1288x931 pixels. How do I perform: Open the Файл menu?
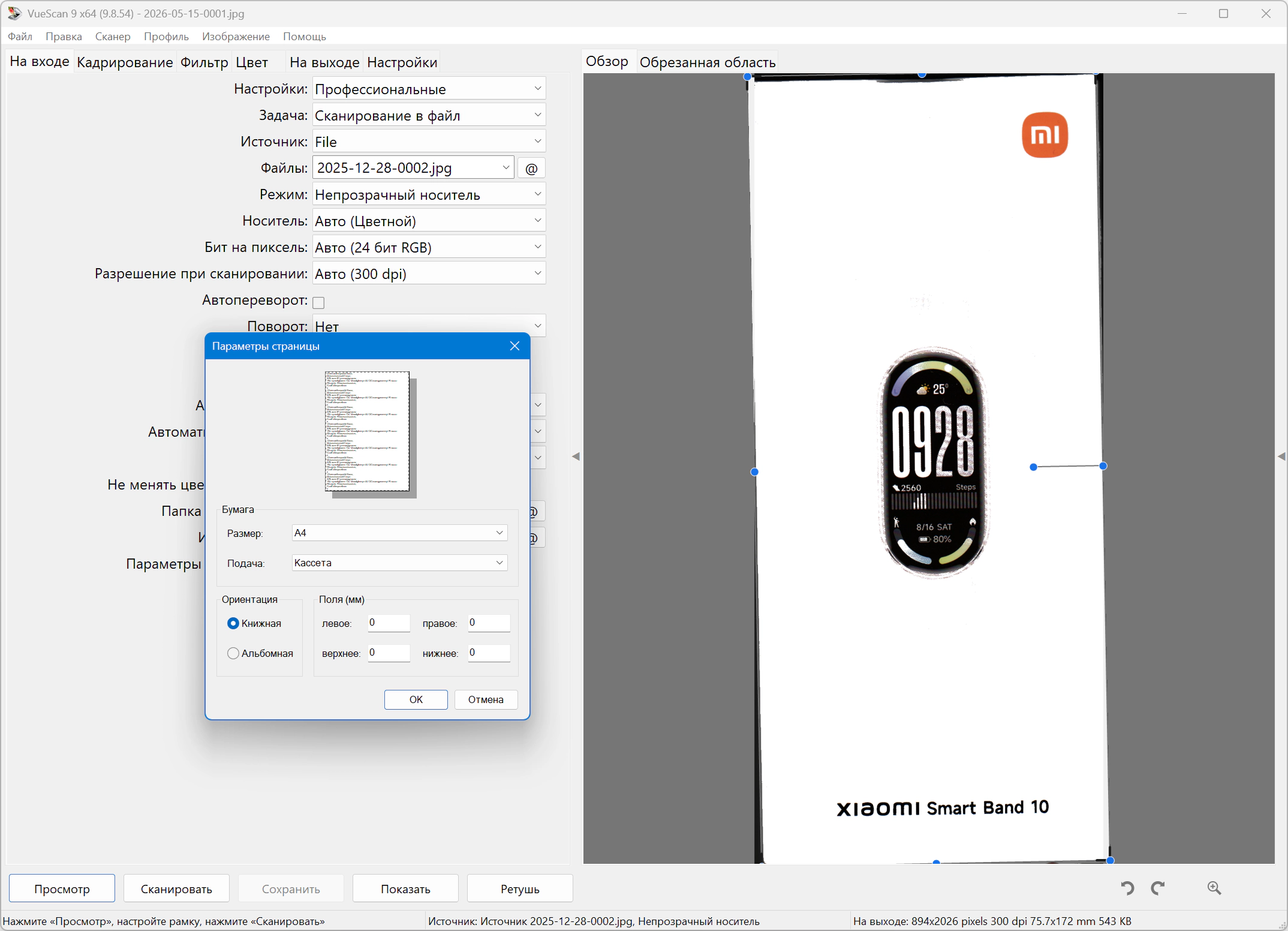coord(20,37)
